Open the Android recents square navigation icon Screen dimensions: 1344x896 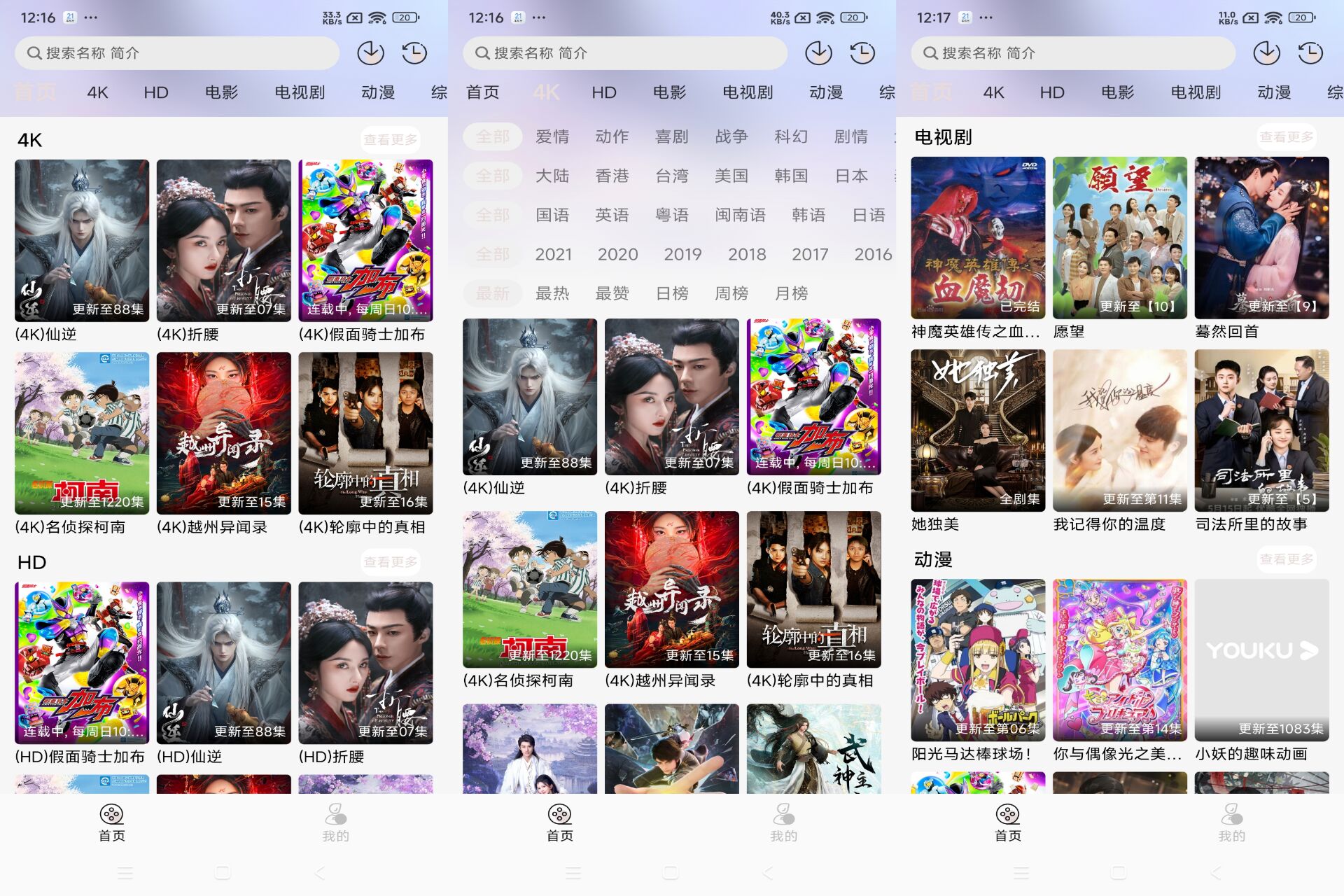click(223, 873)
